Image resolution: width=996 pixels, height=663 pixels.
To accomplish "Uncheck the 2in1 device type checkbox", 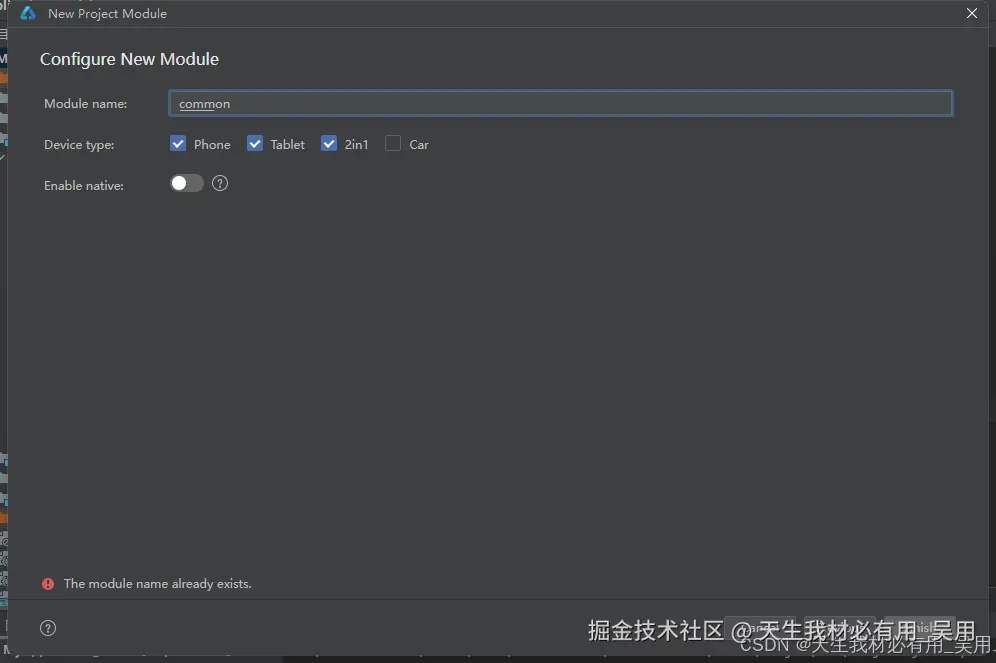I will click(x=329, y=143).
